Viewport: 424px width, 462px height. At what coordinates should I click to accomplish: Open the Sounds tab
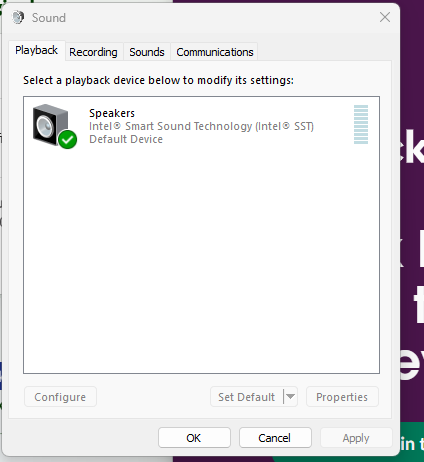[x=147, y=52]
